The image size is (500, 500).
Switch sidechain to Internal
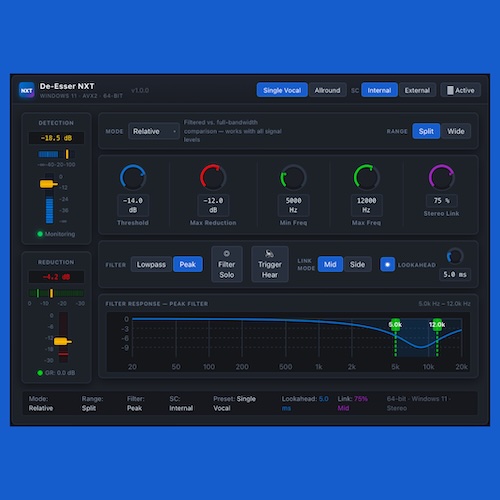click(x=379, y=90)
